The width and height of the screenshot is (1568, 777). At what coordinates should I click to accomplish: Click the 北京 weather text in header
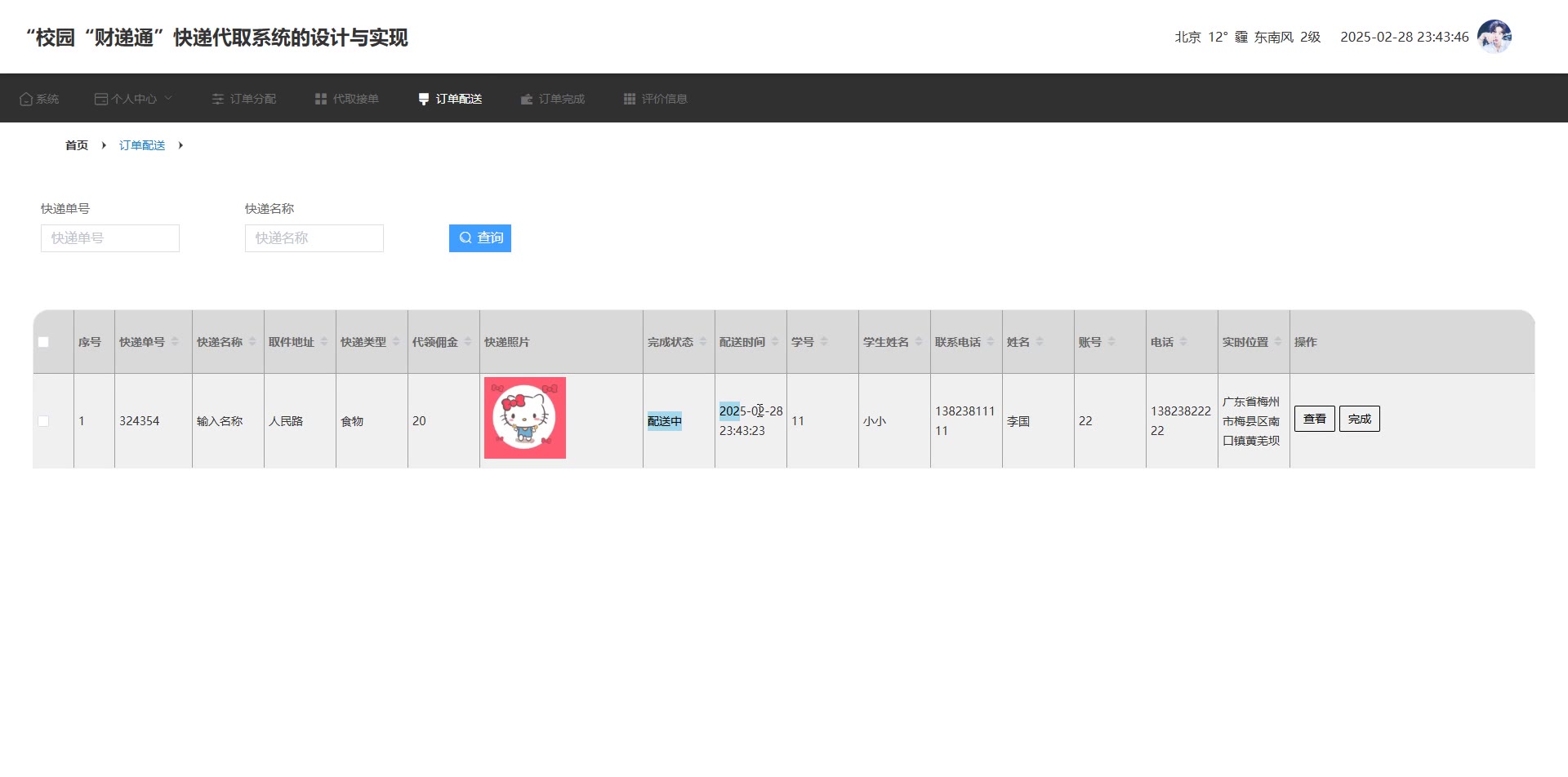click(x=1188, y=37)
